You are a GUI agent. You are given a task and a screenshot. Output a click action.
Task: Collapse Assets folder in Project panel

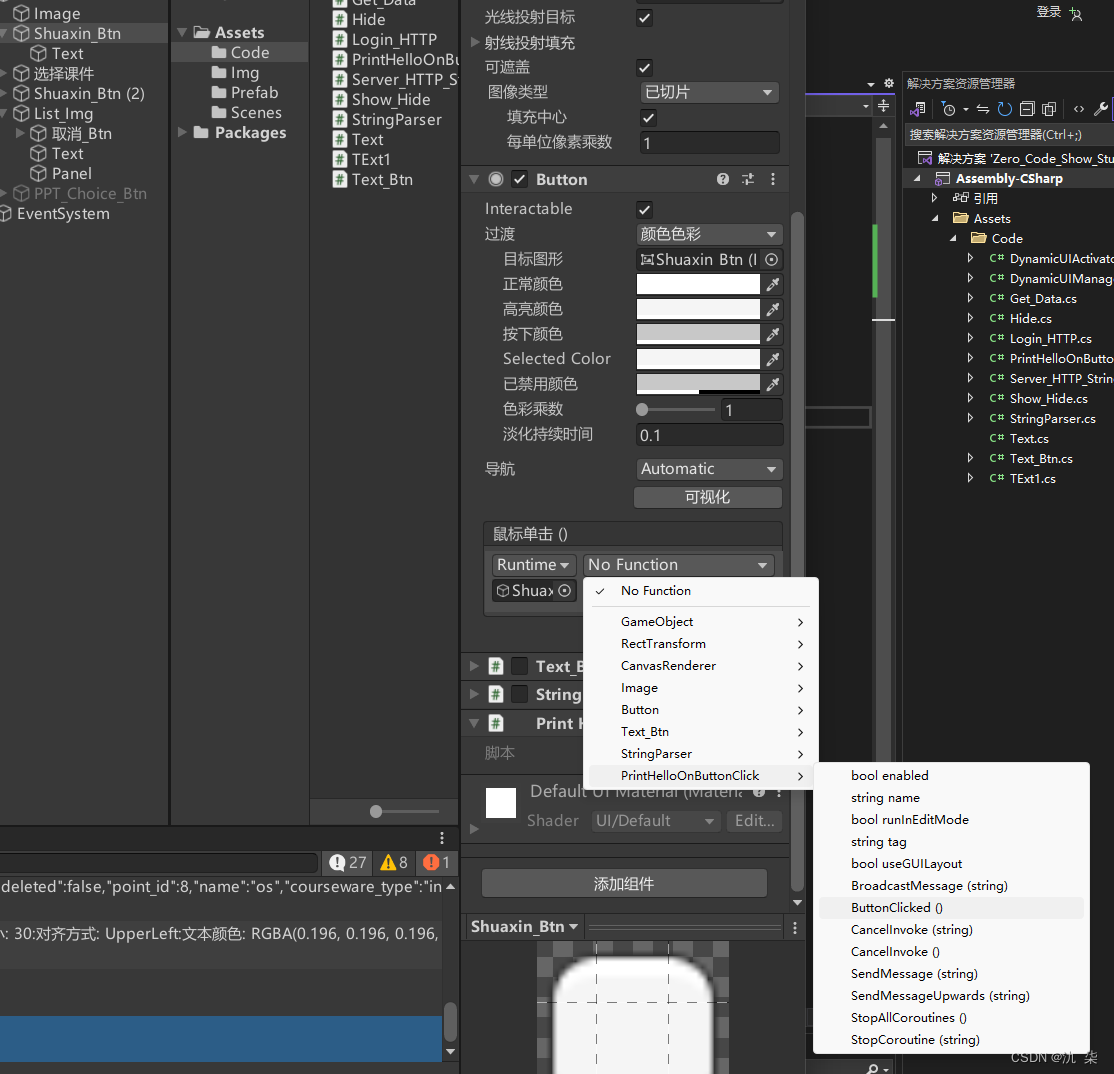[182, 33]
